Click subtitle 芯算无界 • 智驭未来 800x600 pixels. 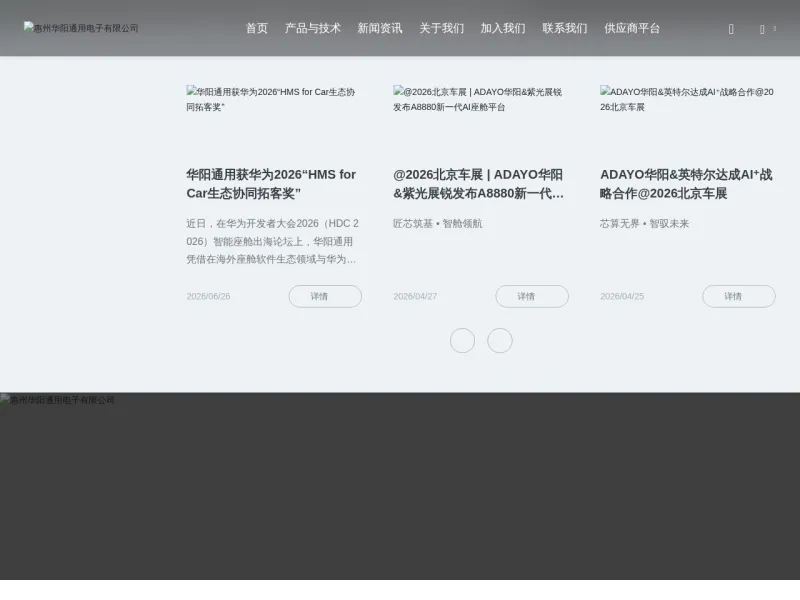coord(644,223)
